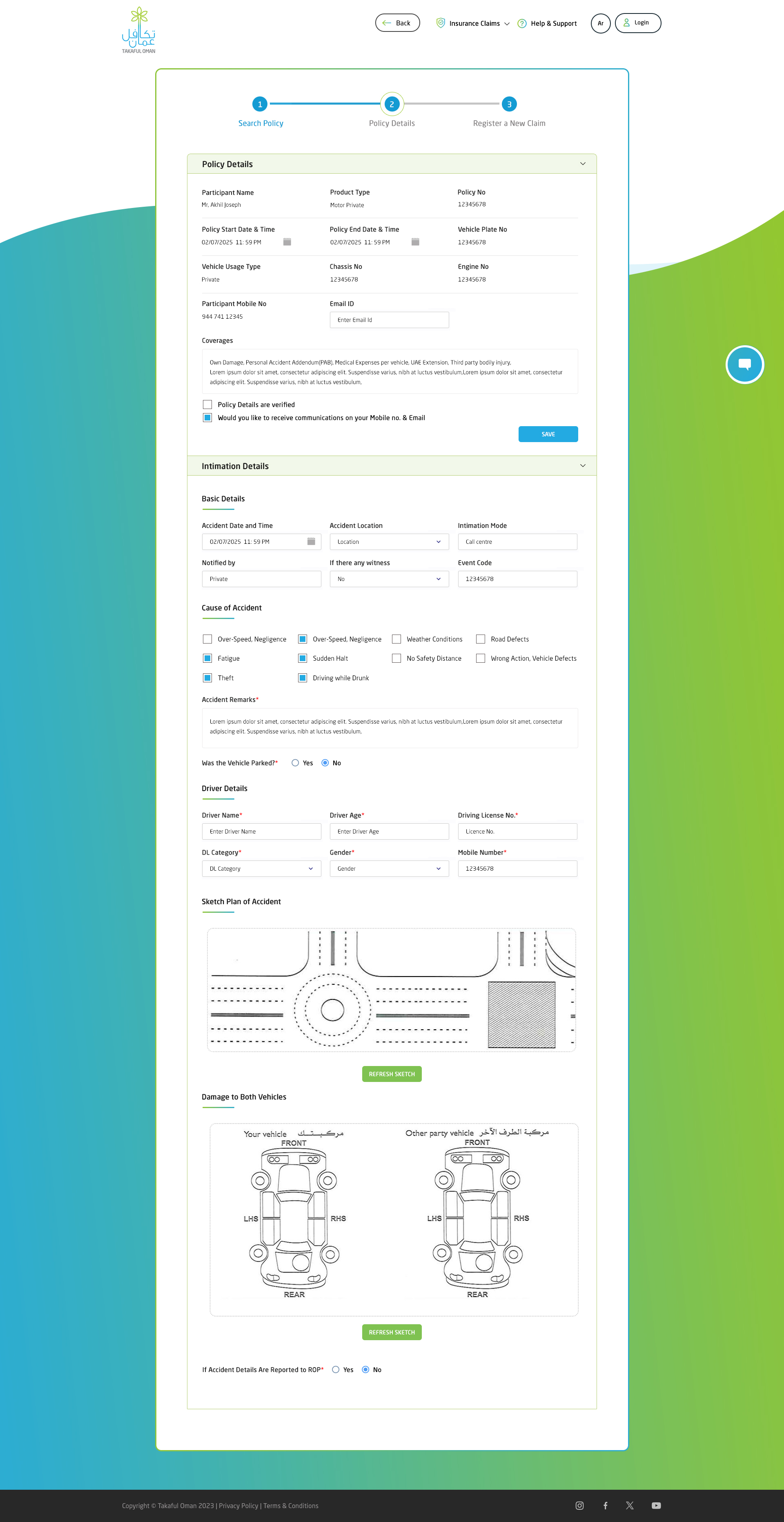Click the Driver Name input field
The image size is (784, 1522).
pyautogui.click(x=261, y=831)
